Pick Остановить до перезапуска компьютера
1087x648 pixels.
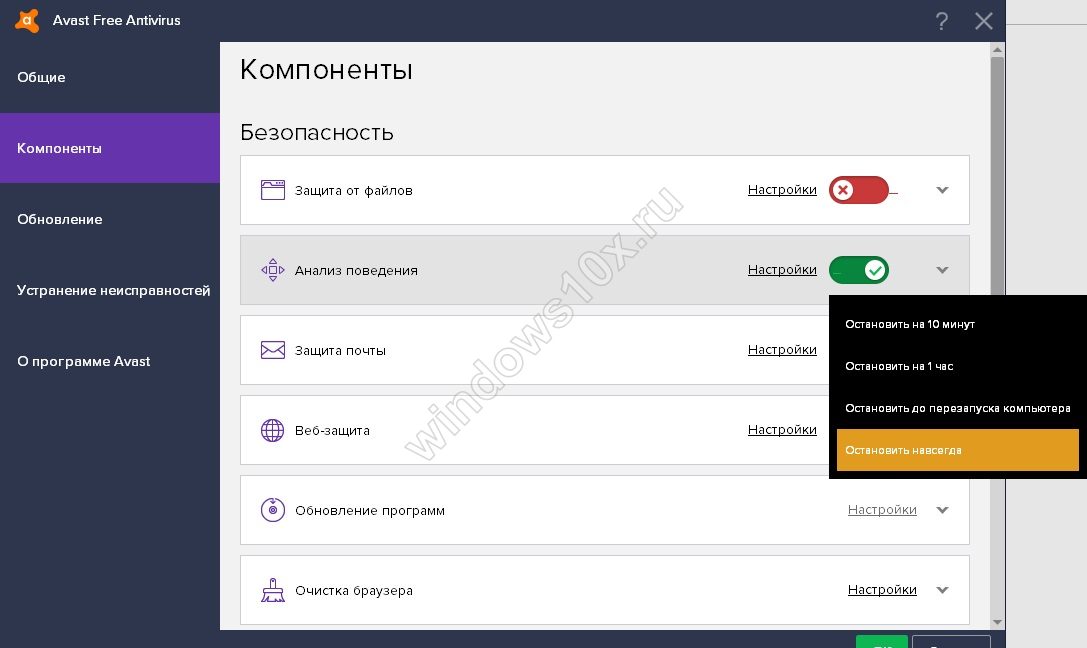tap(957, 408)
